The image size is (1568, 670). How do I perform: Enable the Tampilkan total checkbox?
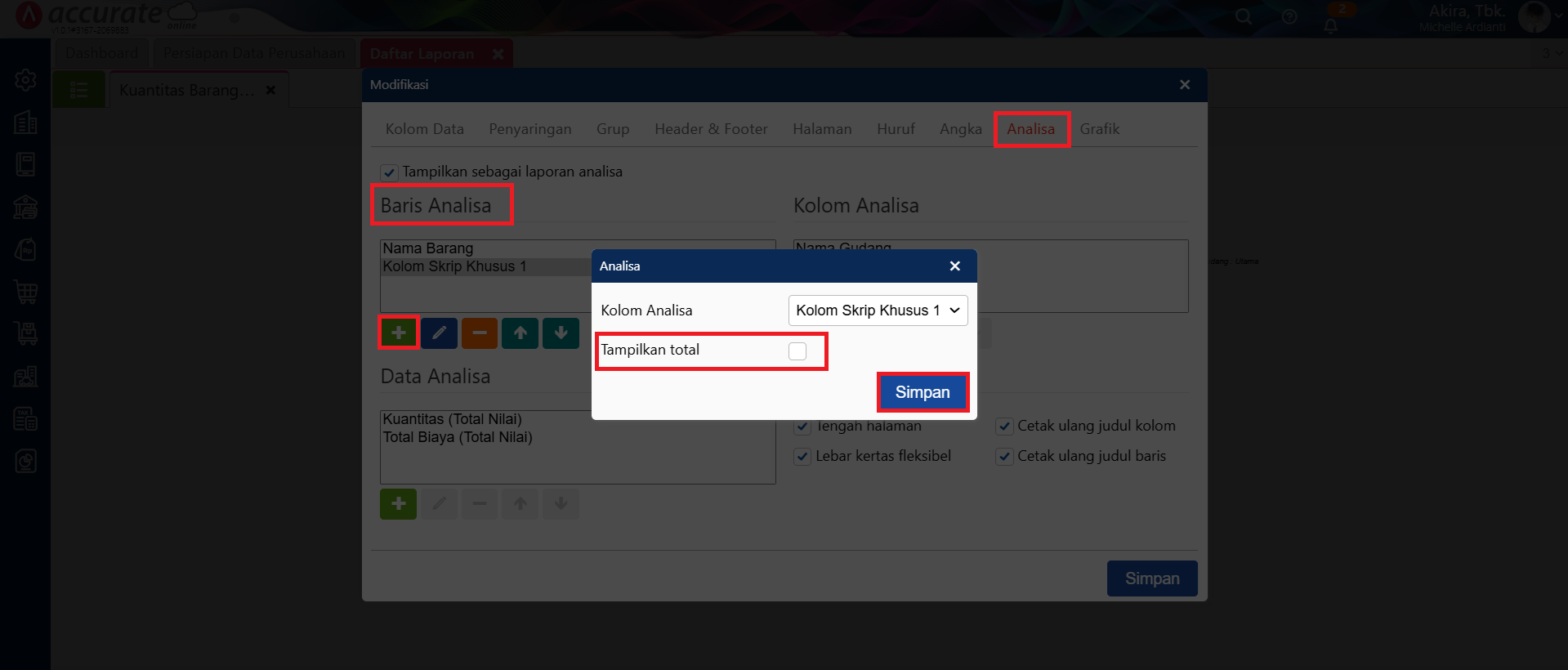pyautogui.click(x=797, y=351)
